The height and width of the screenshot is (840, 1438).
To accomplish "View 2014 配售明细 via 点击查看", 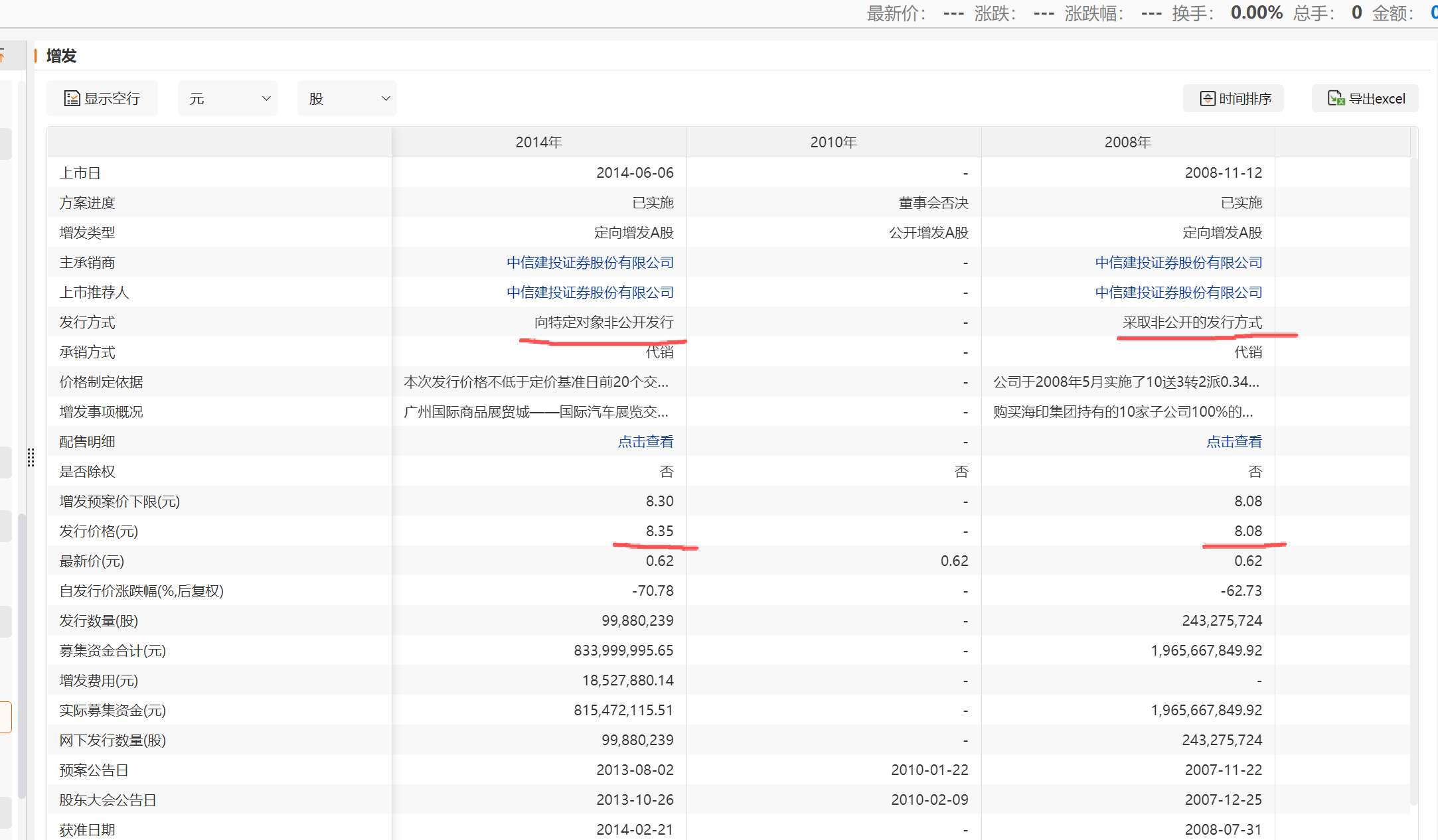I will point(645,442).
